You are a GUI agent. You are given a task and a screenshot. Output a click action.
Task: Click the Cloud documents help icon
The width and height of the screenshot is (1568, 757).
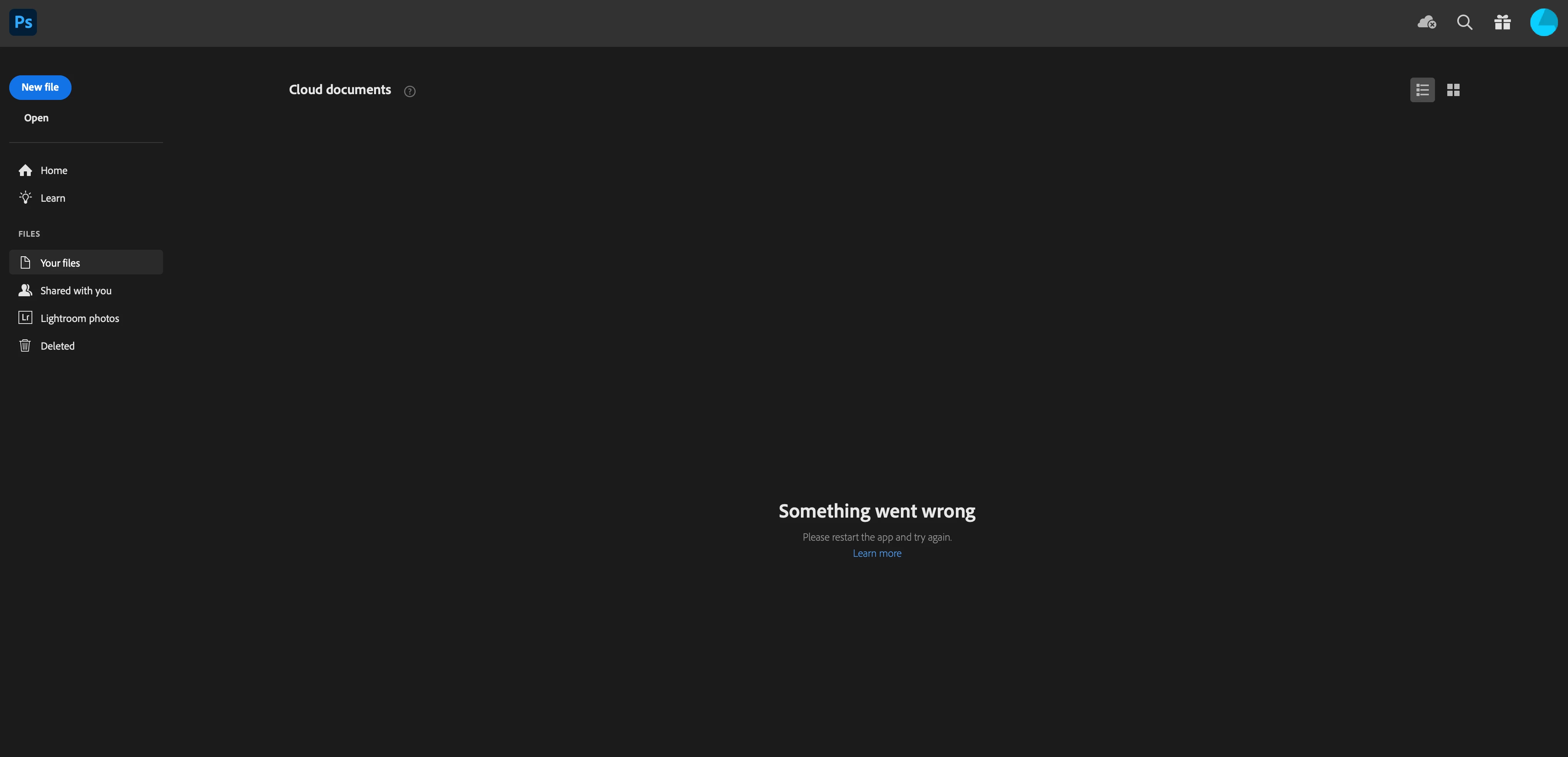(409, 91)
